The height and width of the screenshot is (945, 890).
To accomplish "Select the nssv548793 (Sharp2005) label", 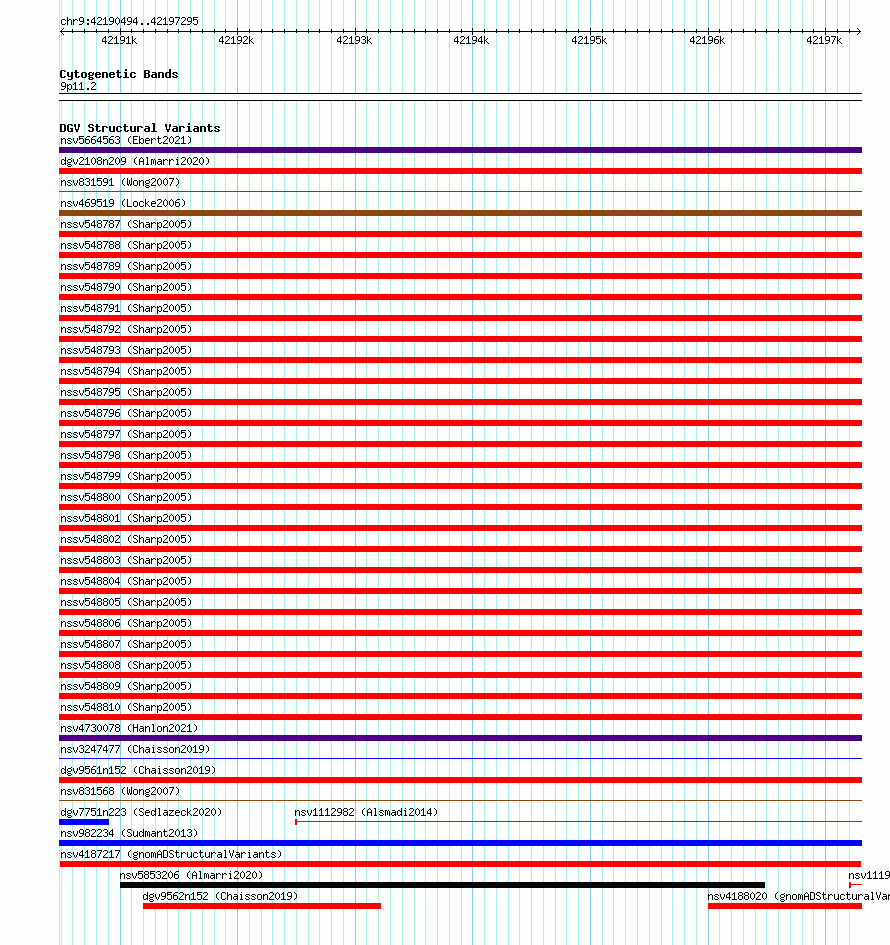I will pos(126,350).
